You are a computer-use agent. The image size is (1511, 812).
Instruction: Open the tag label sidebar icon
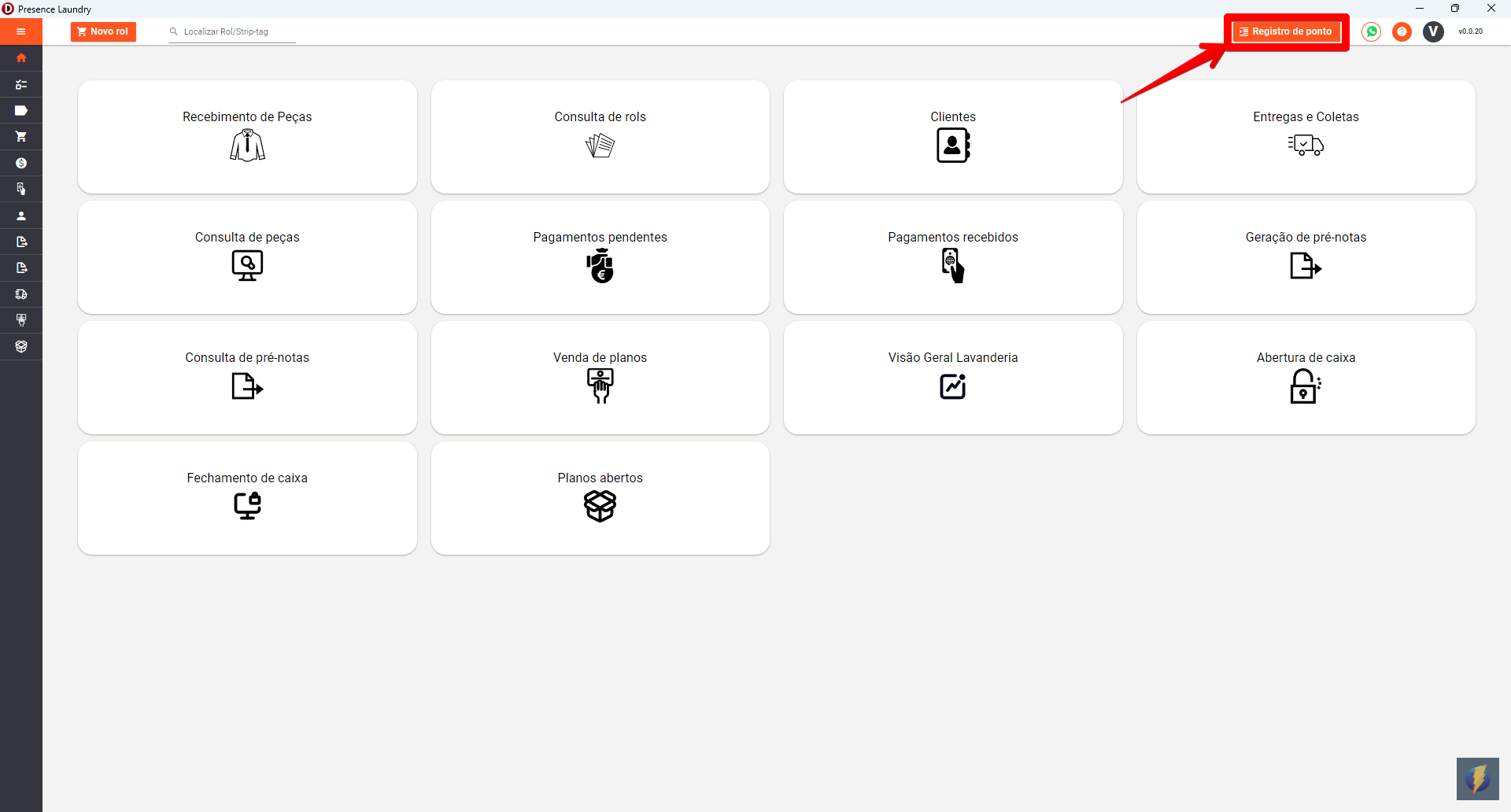21,110
